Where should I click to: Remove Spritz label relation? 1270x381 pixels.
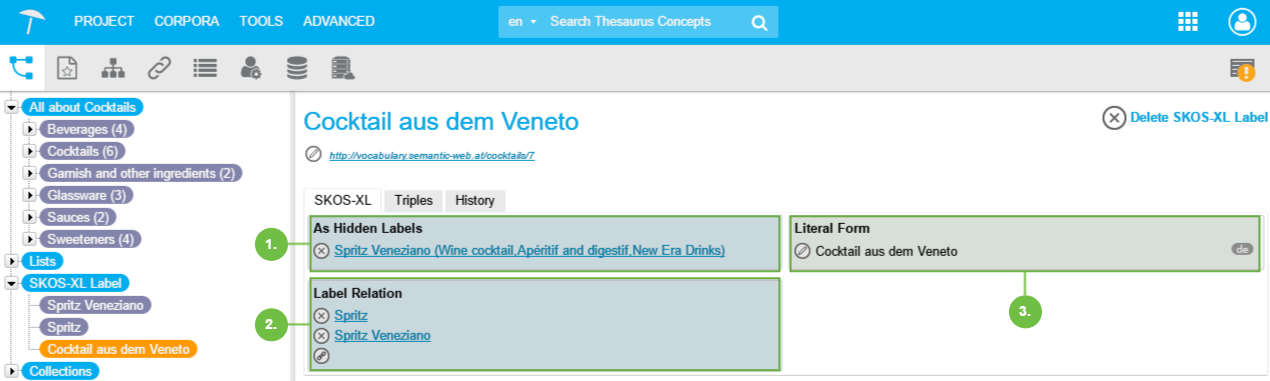pos(321,316)
